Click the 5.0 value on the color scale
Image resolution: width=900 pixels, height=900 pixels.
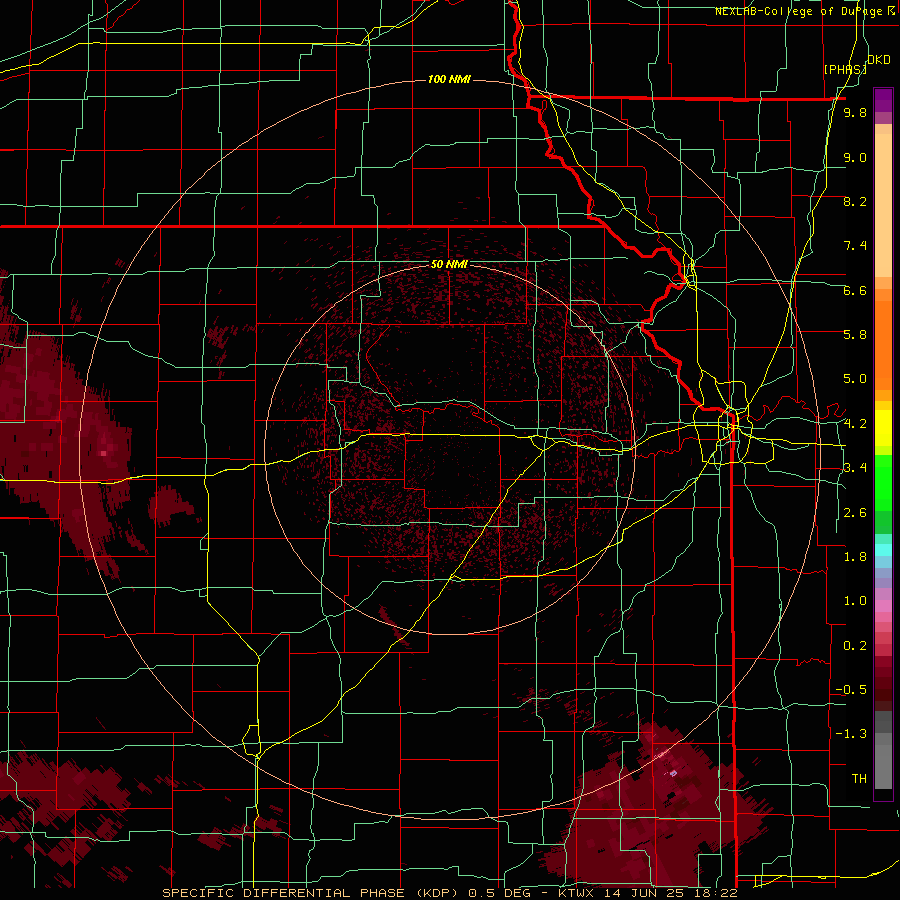855,379
